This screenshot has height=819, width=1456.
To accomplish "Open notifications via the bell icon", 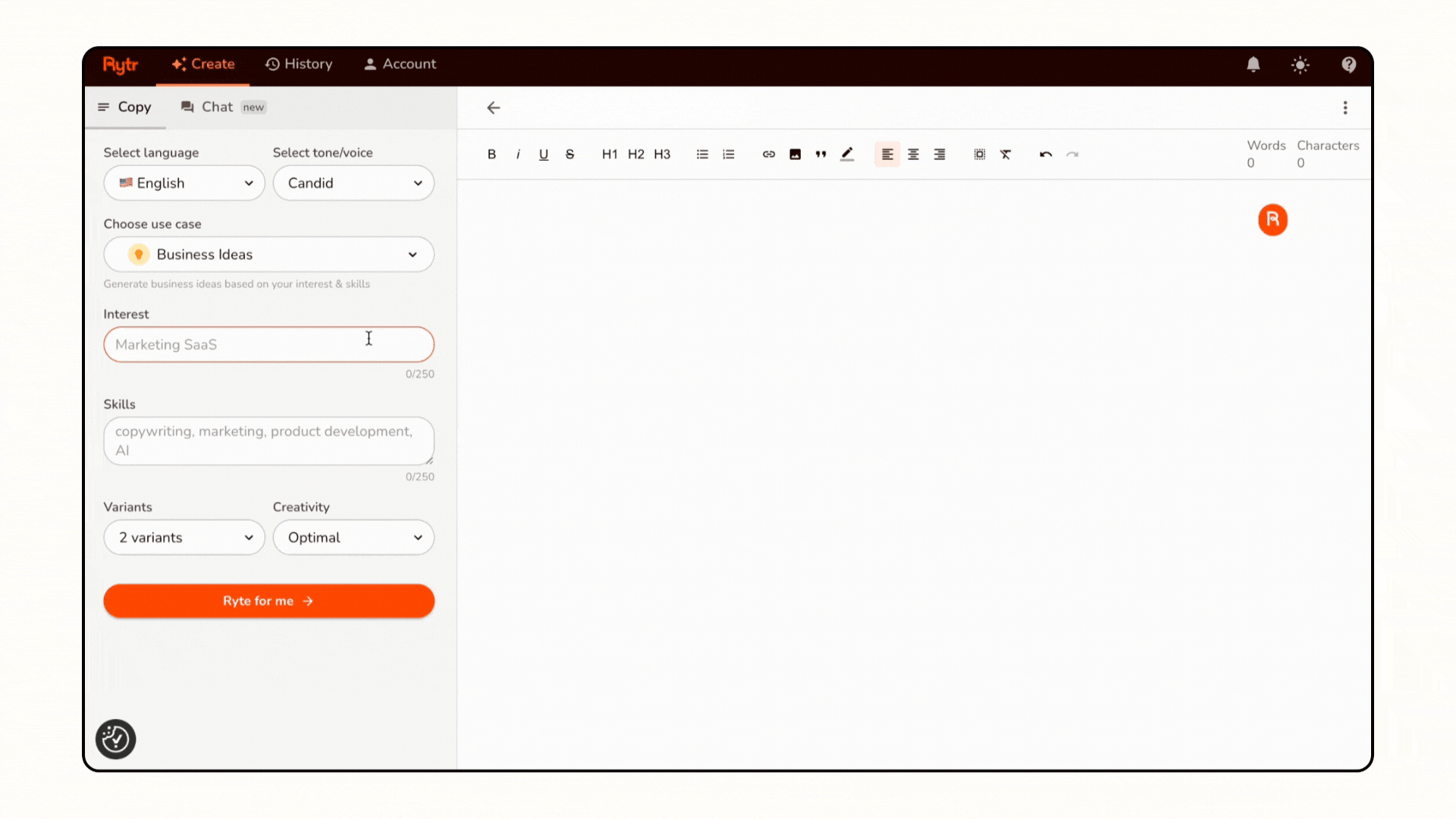I will [1253, 64].
